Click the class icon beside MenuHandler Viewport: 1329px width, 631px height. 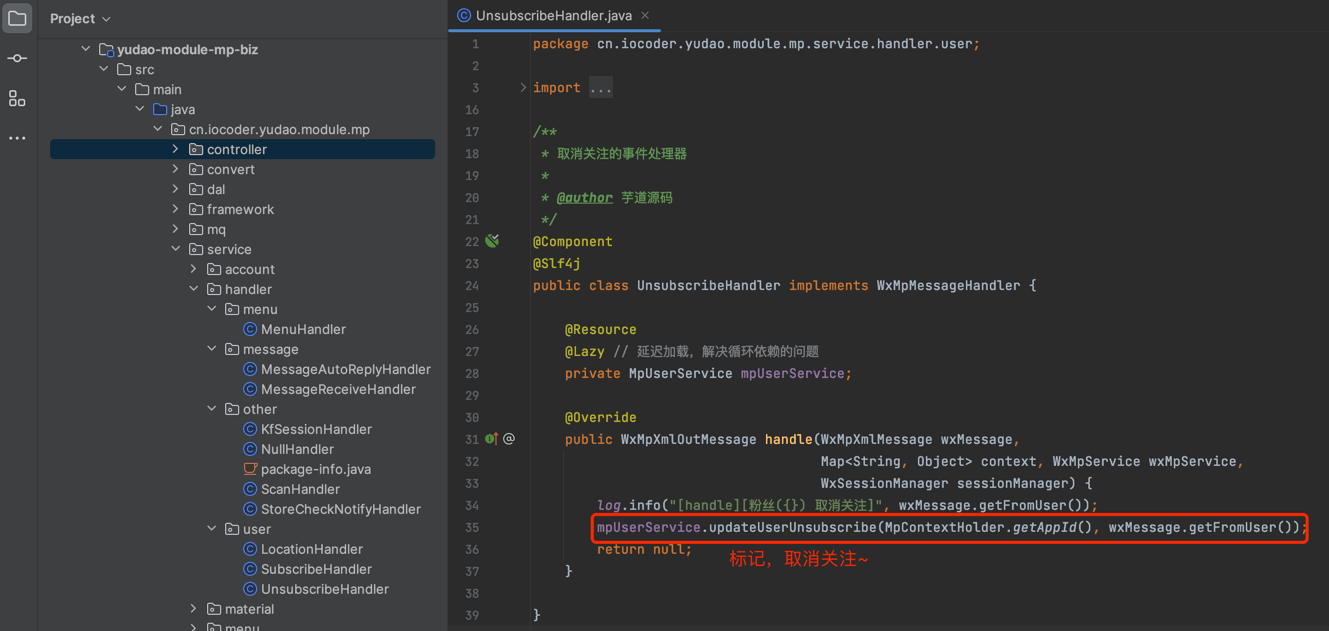click(250, 329)
